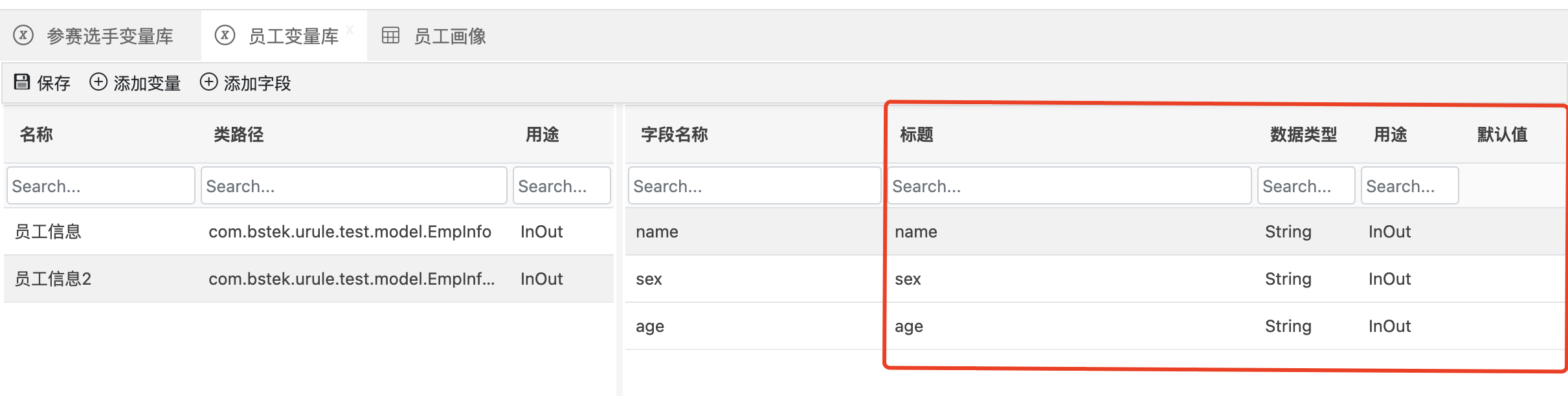Switch to the 参赛选手变量库 tab
The width and height of the screenshot is (1568, 396).
[109, 36]
